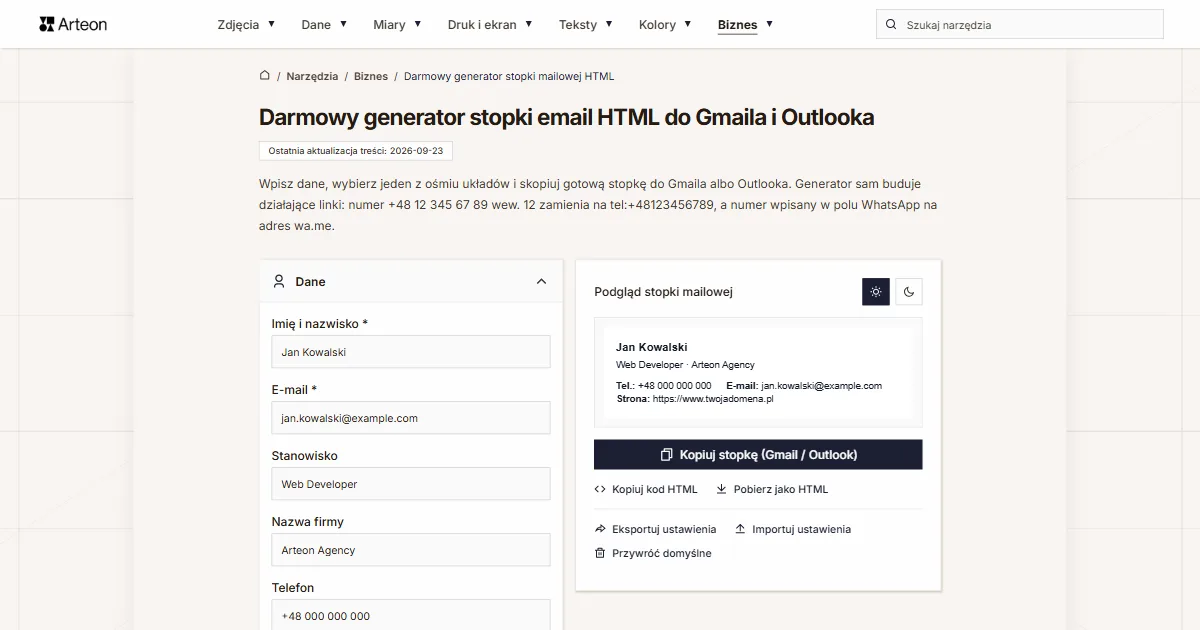Focus the Szukaj narzędzia search box

tap(1020, 24)
